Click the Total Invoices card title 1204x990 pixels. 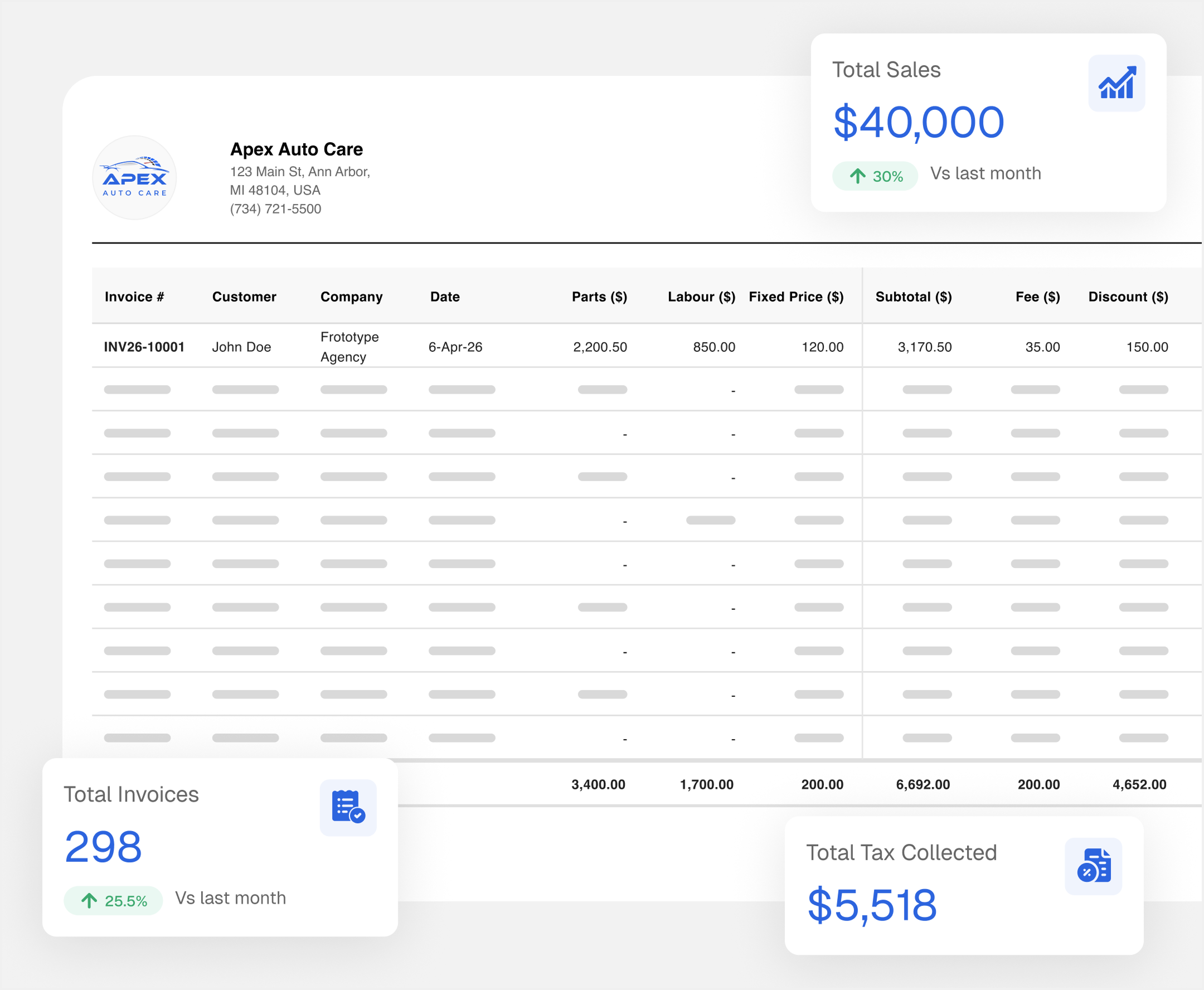click(x=131, y=794)
